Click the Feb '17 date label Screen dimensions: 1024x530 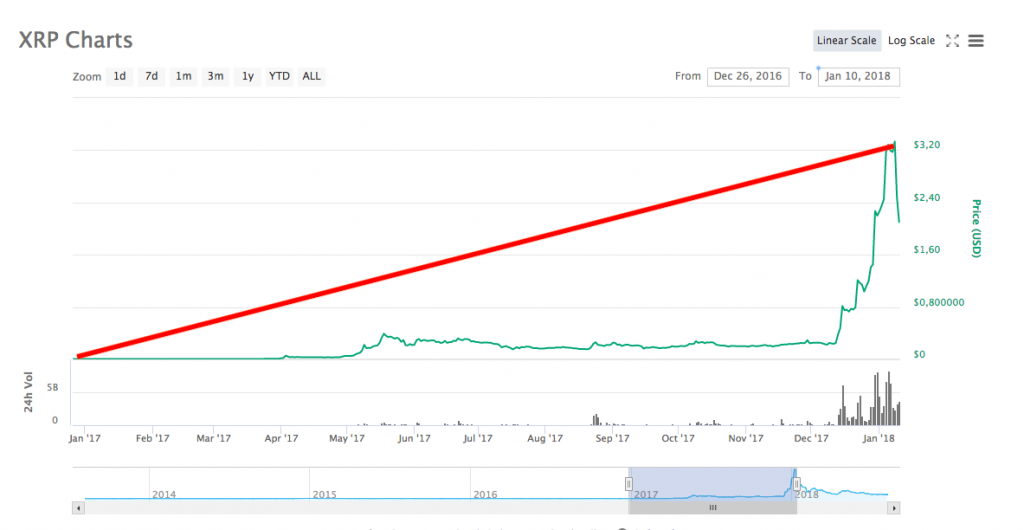[x=152, y=439]
